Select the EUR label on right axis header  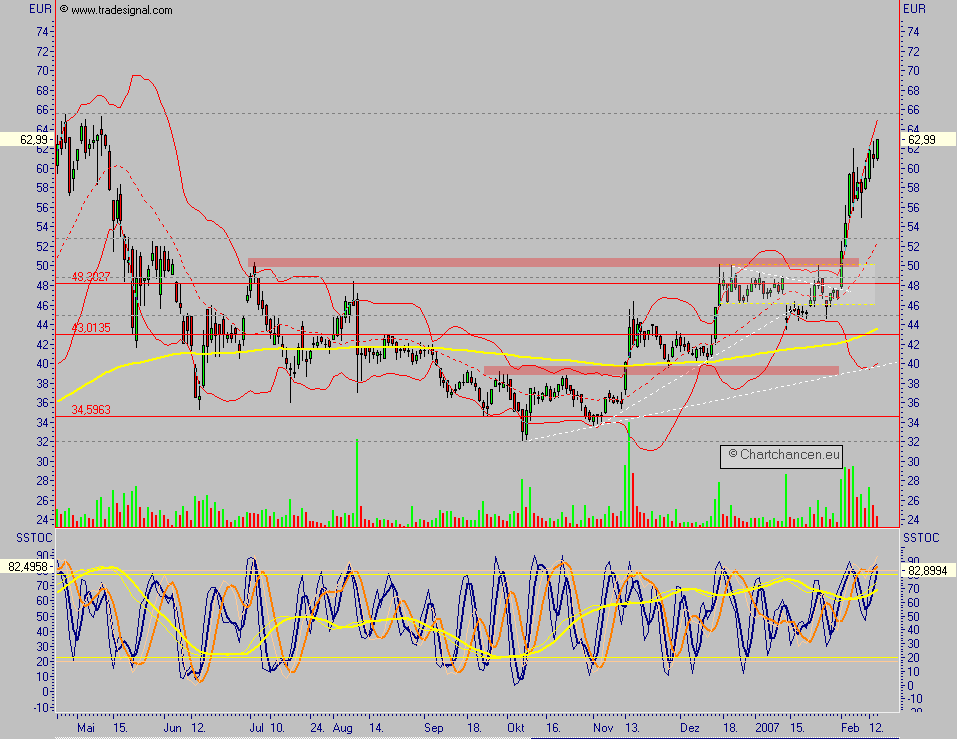916,8
